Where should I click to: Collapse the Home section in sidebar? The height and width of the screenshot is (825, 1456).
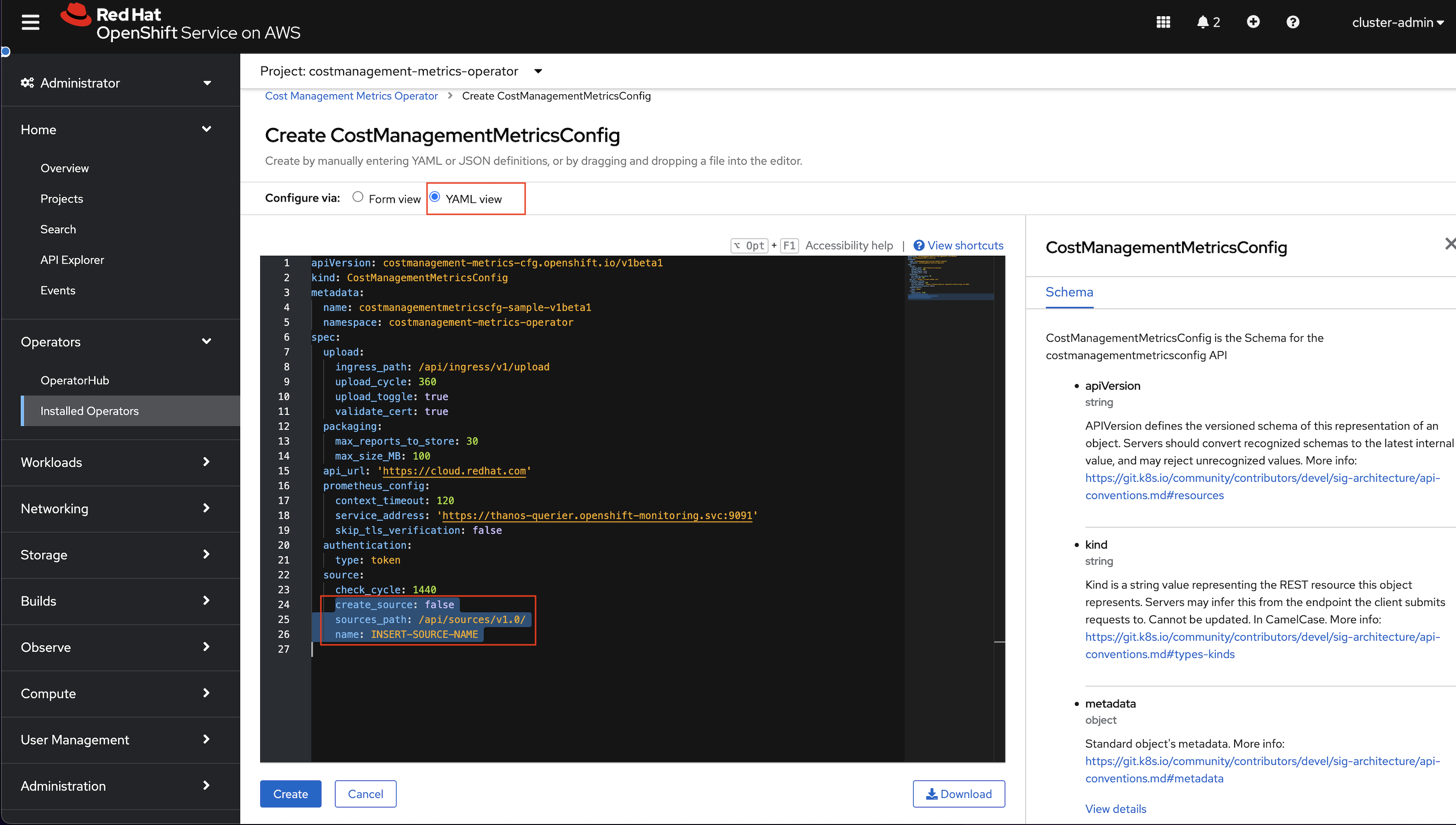point(206,129)
